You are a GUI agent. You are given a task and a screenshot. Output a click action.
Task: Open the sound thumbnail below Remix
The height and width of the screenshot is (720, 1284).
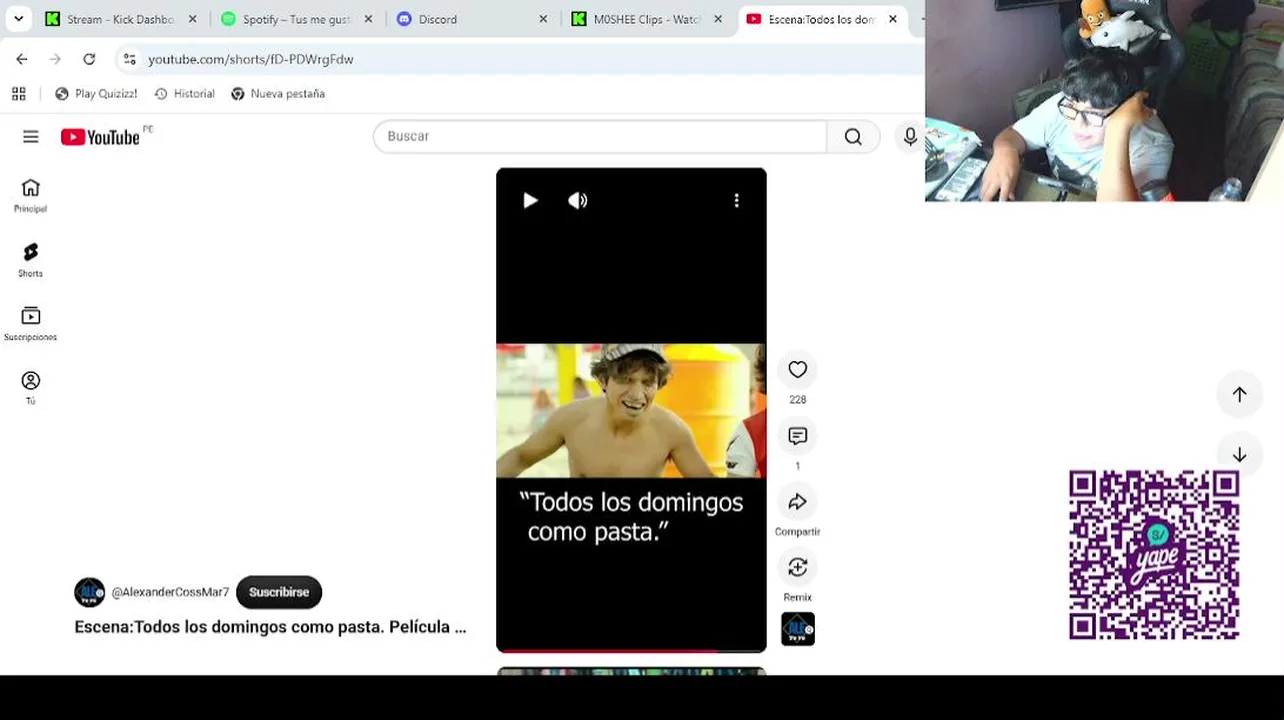tap(798, 629)
